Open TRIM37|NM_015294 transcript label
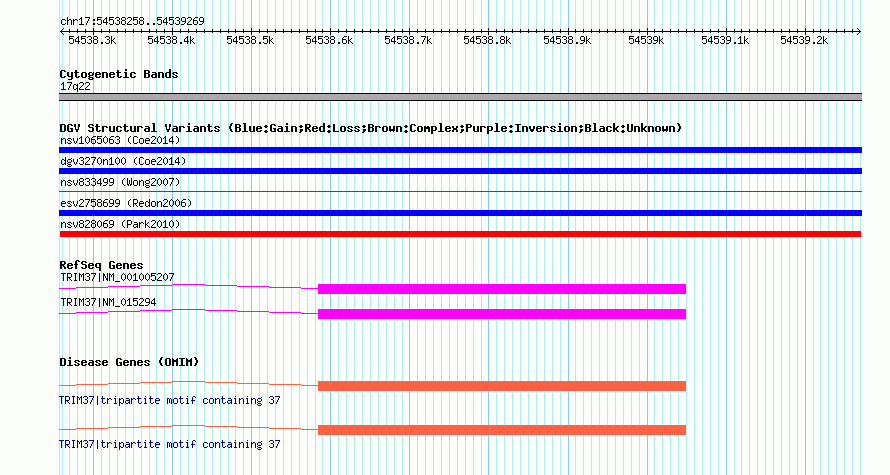This screenshot has height=475, width=890. coord(108,302)
